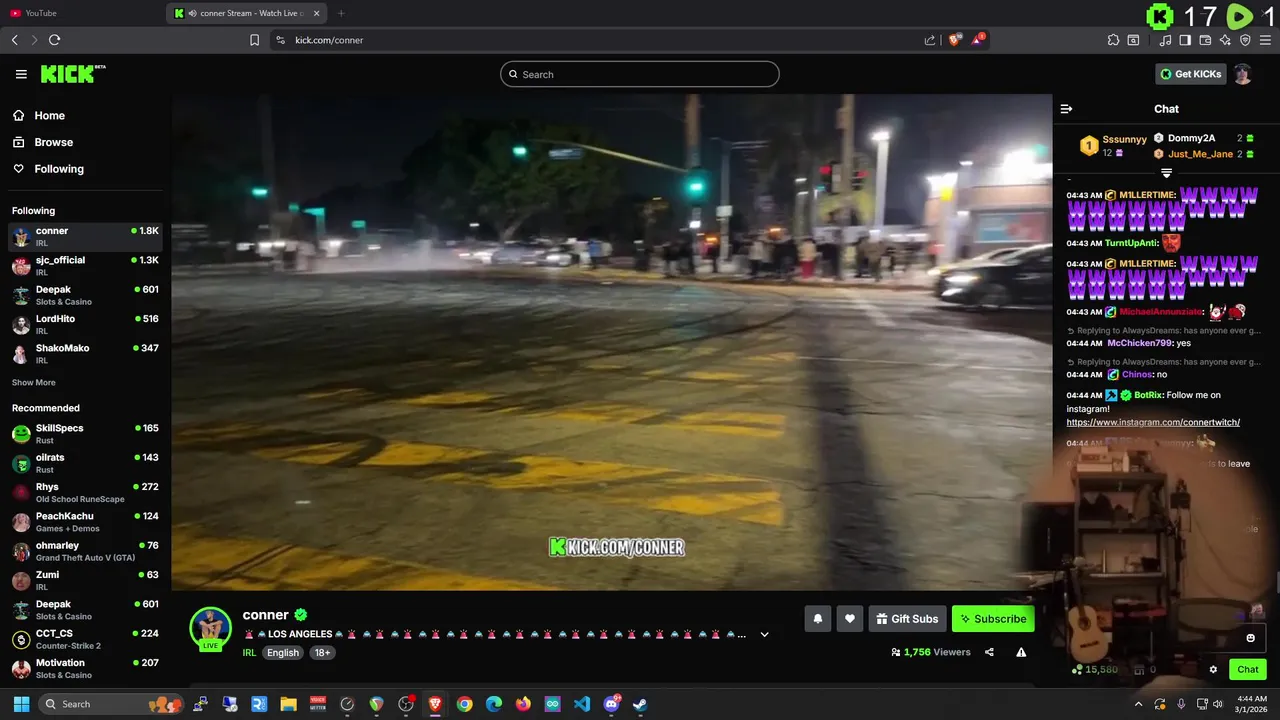Close the conner Stream tab
1280x720 pixels.
(x=317, y=13)
